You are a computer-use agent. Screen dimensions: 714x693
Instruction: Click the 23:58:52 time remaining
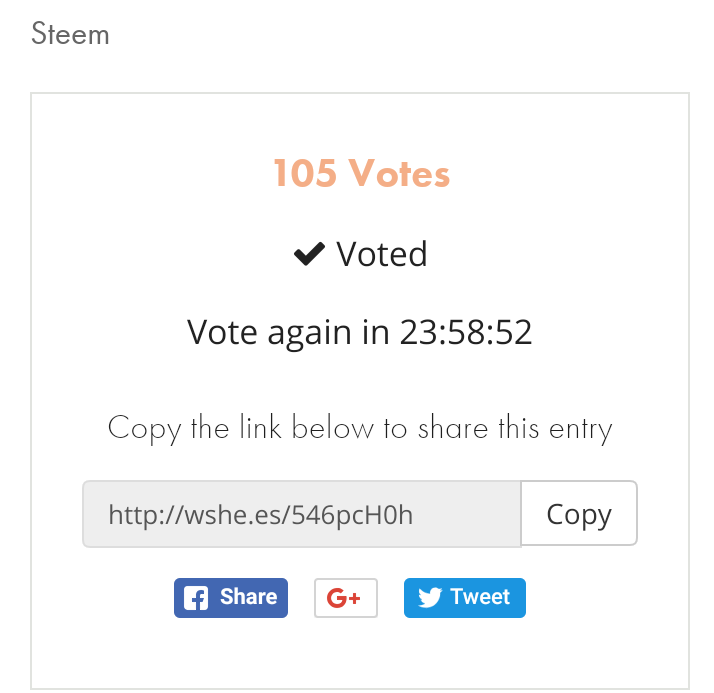pyautogui.click(x=465, y=332)
